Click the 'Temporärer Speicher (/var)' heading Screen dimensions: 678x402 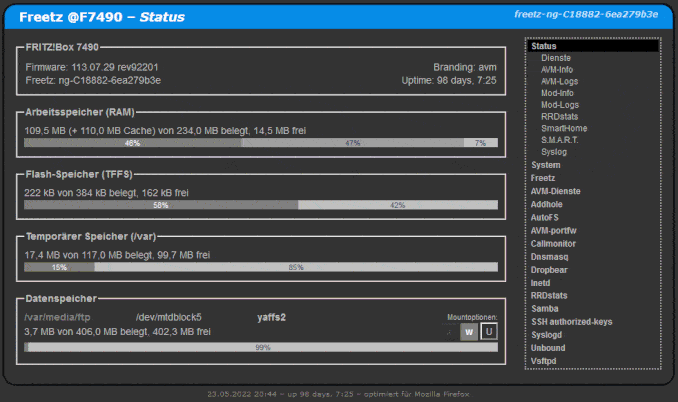(91, 237)
